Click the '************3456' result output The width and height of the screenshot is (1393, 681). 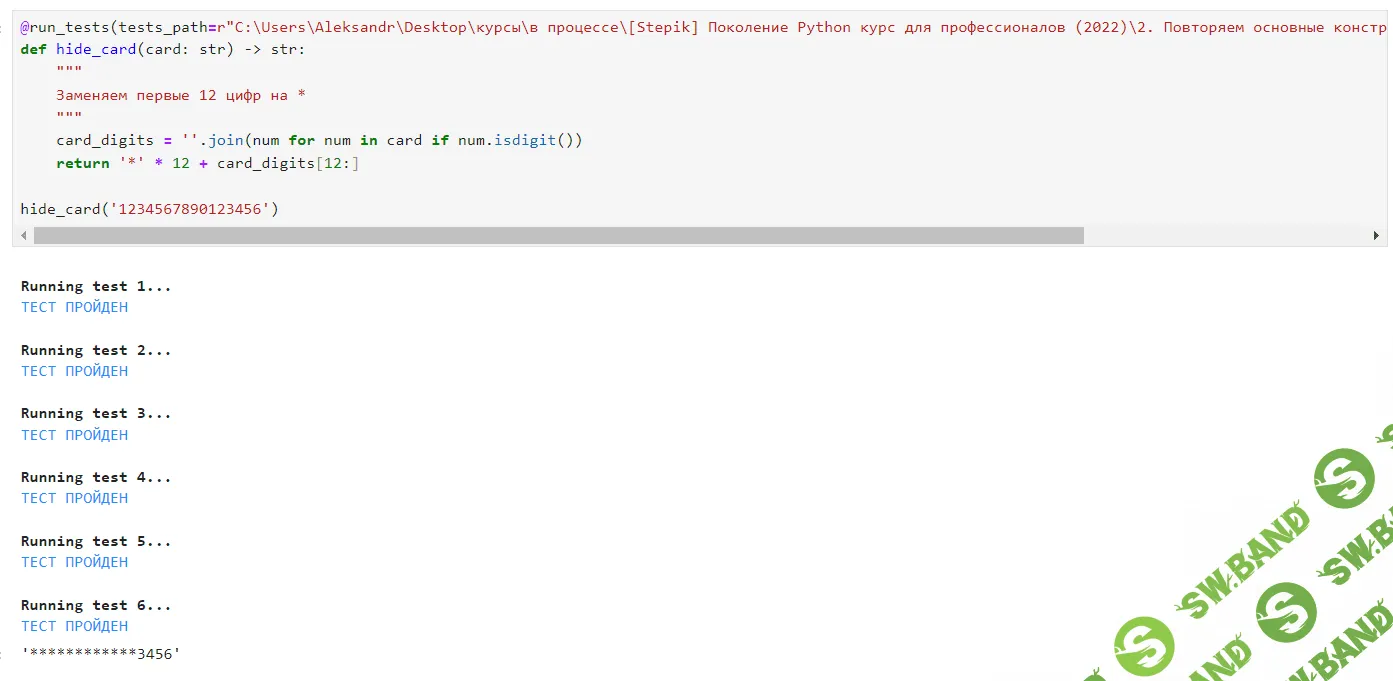click(101, 654)
